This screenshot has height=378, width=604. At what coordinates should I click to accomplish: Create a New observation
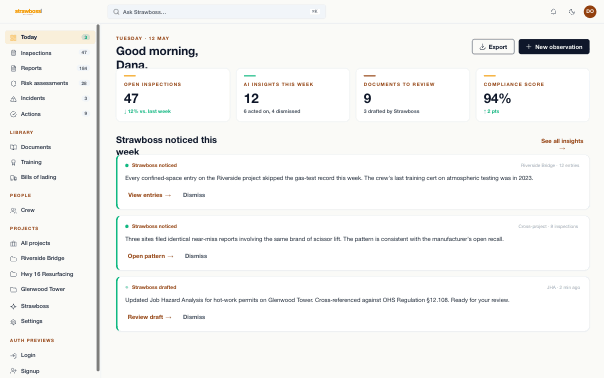554,47
